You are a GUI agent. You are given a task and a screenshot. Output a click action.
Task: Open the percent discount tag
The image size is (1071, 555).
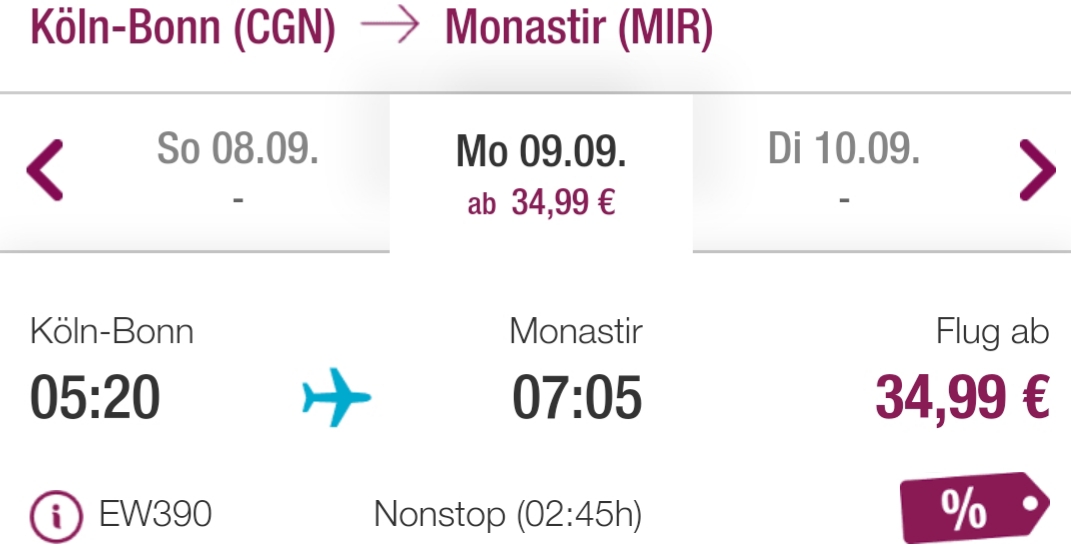(975, 507)
